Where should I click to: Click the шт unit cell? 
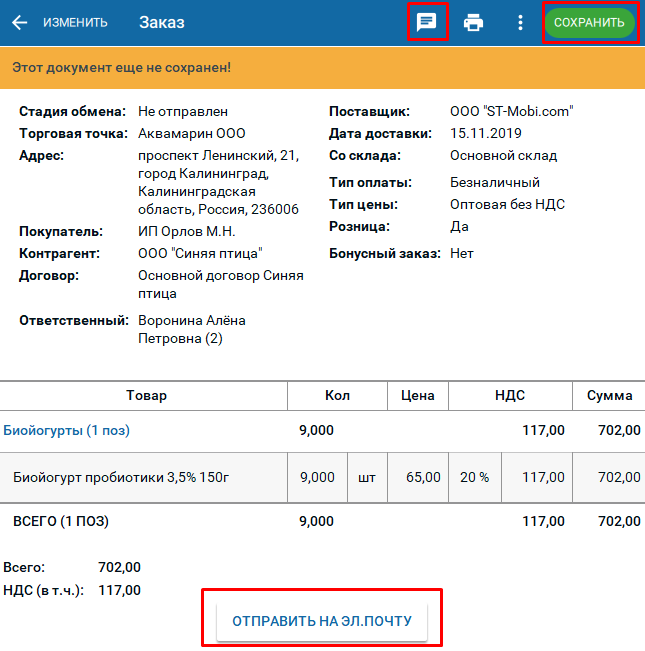pos(367,477)
